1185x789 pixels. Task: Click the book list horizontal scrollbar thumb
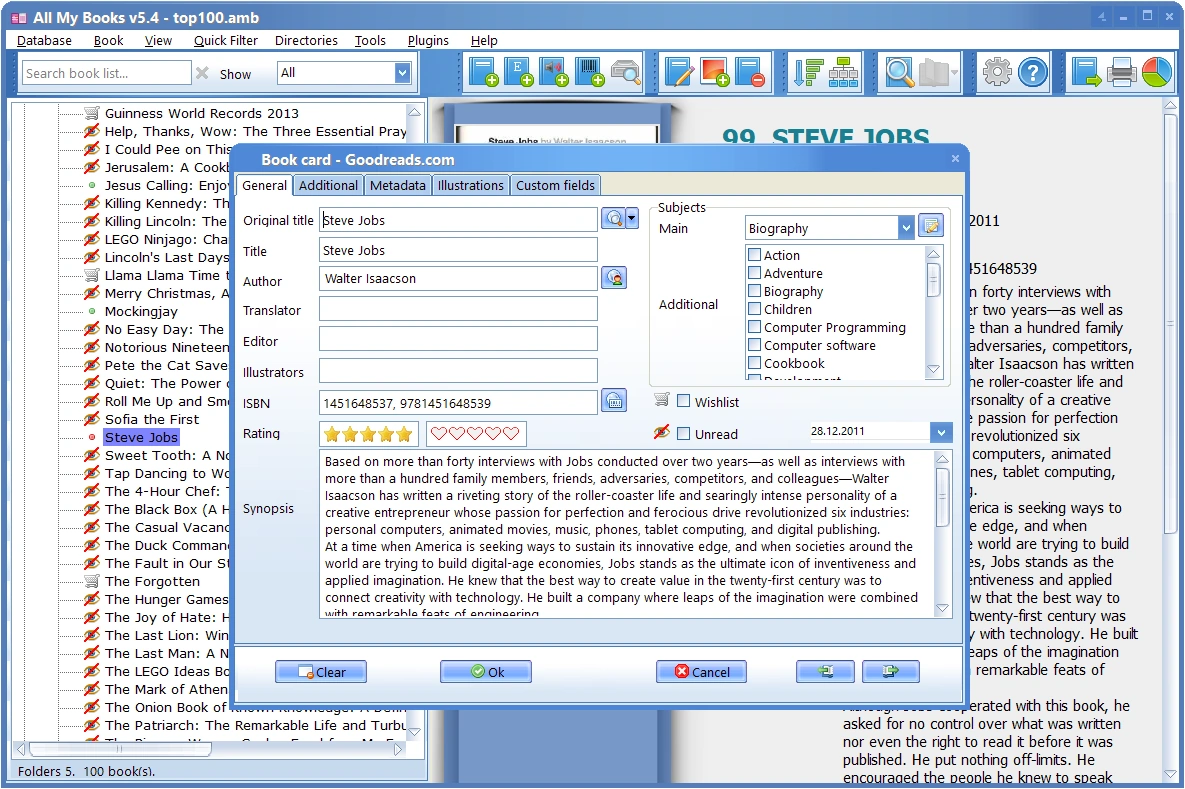coord(119,749)
